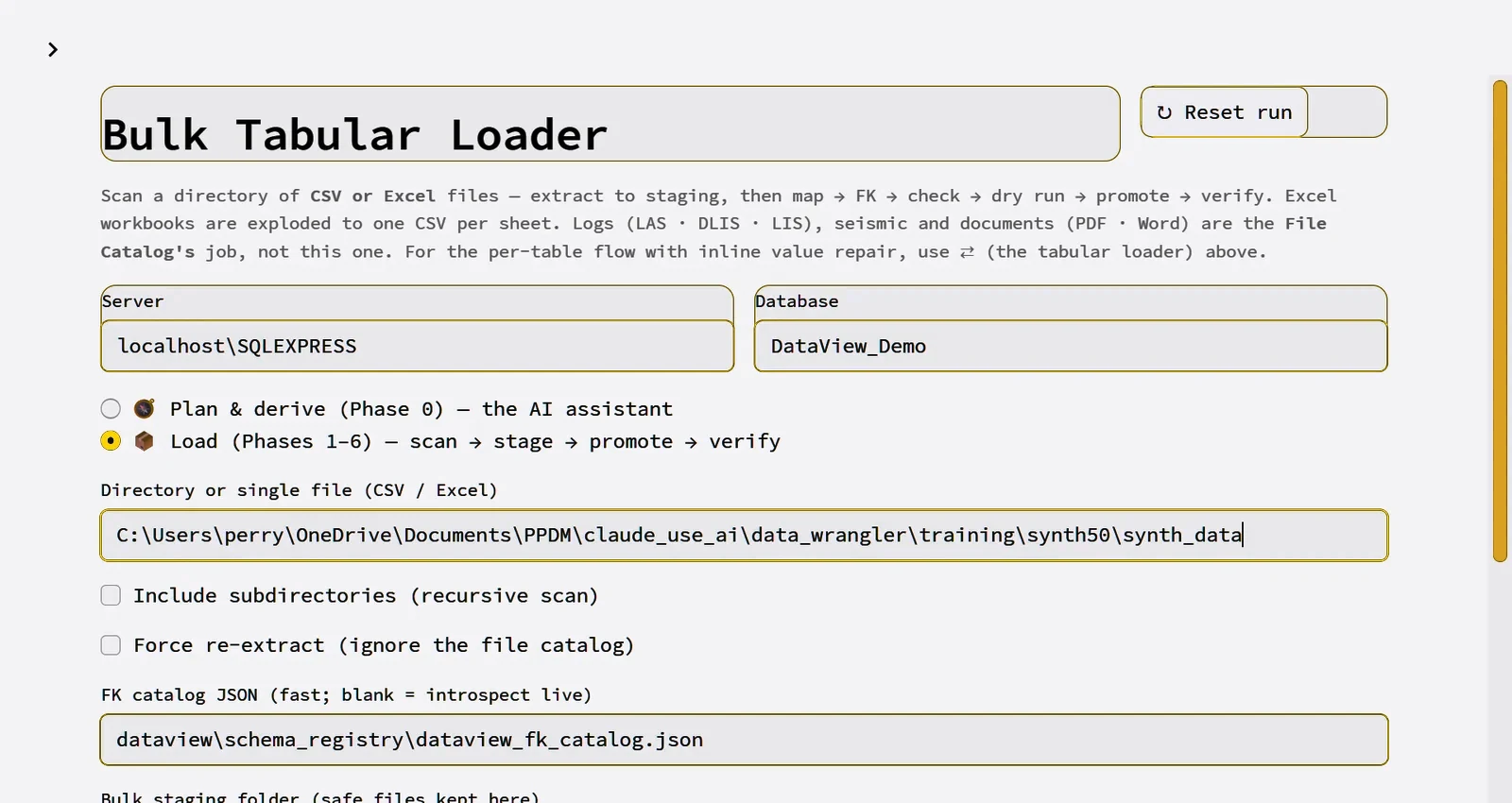Click the tabular loader swap icon in description

[967, 252]
